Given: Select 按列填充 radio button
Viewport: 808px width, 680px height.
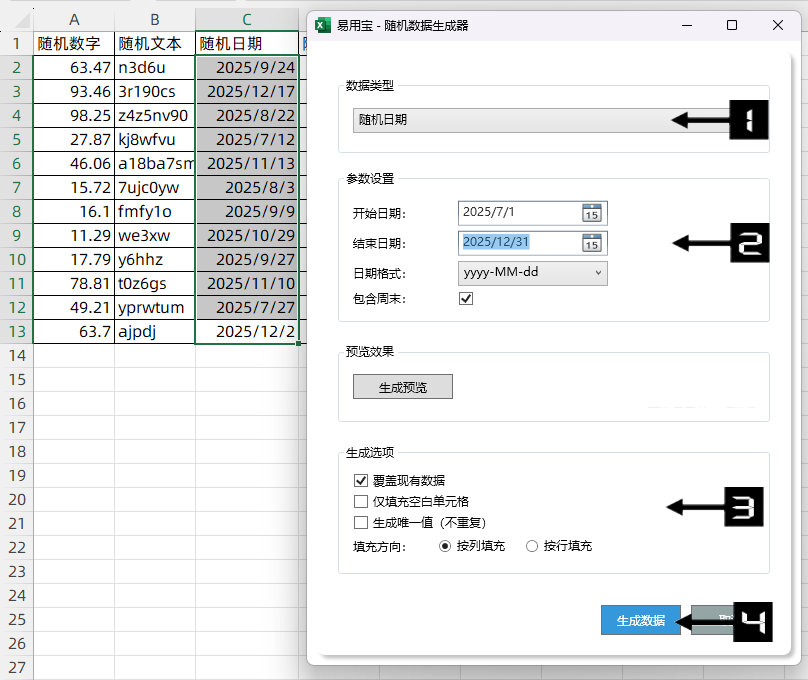Looking at the screenshot, I should pos(446,546).
